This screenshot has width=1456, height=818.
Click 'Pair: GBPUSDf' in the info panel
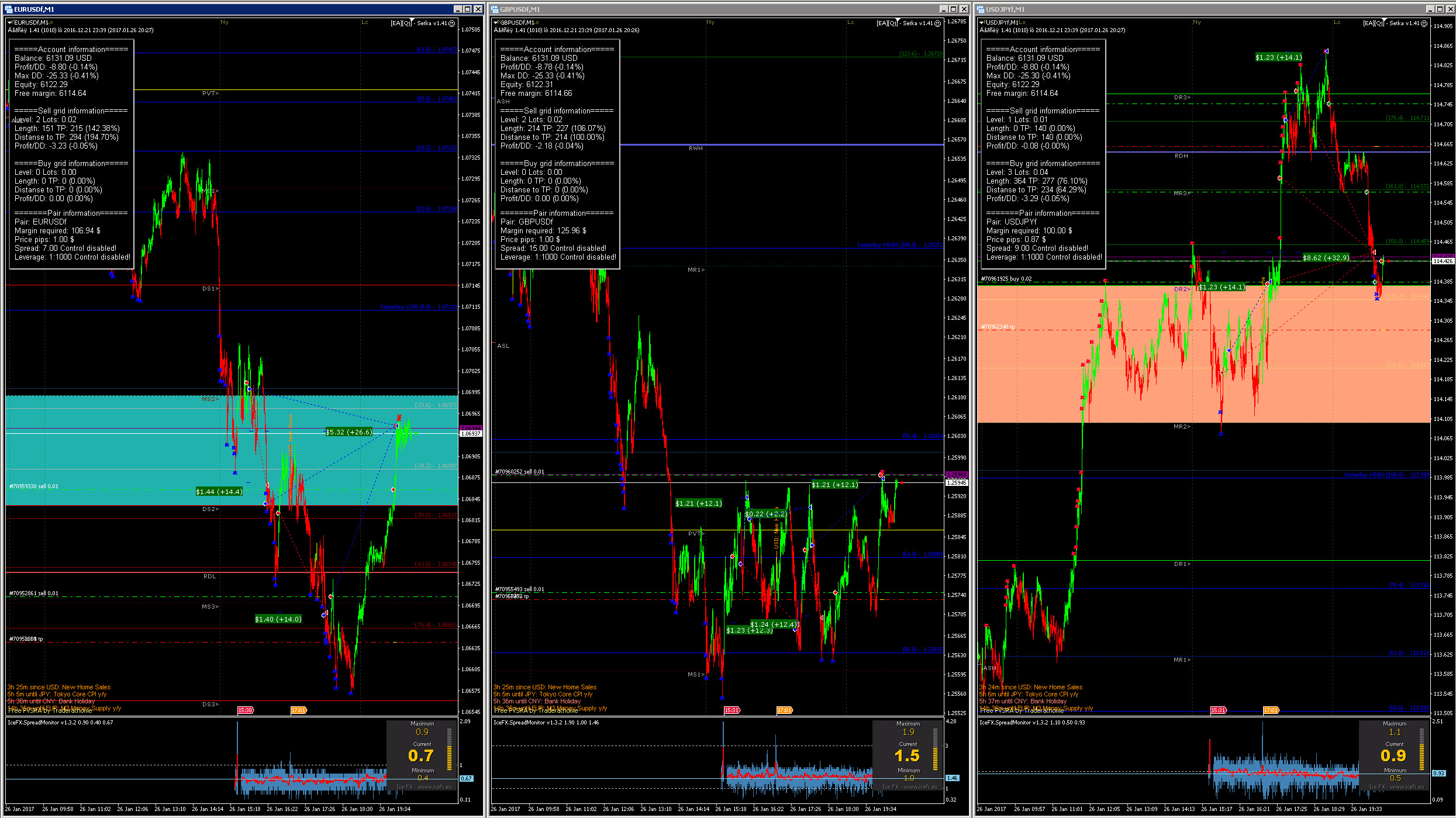(526, 222)
